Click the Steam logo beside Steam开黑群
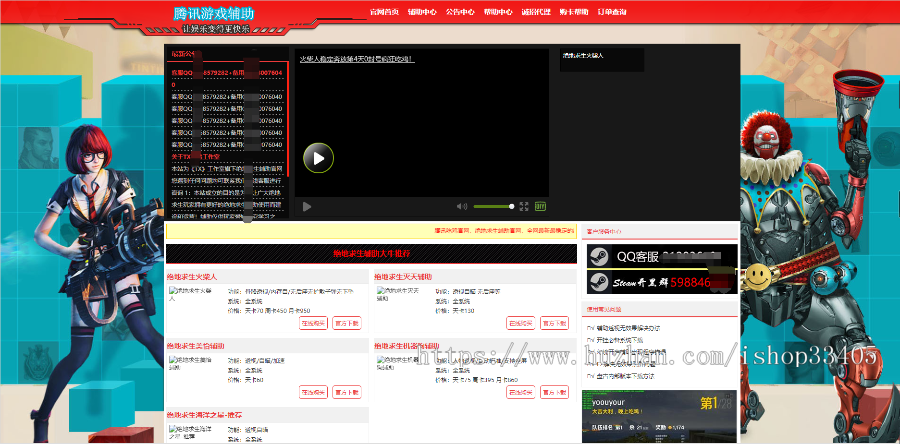Screen dimensions: 900x444 point(600,282)
